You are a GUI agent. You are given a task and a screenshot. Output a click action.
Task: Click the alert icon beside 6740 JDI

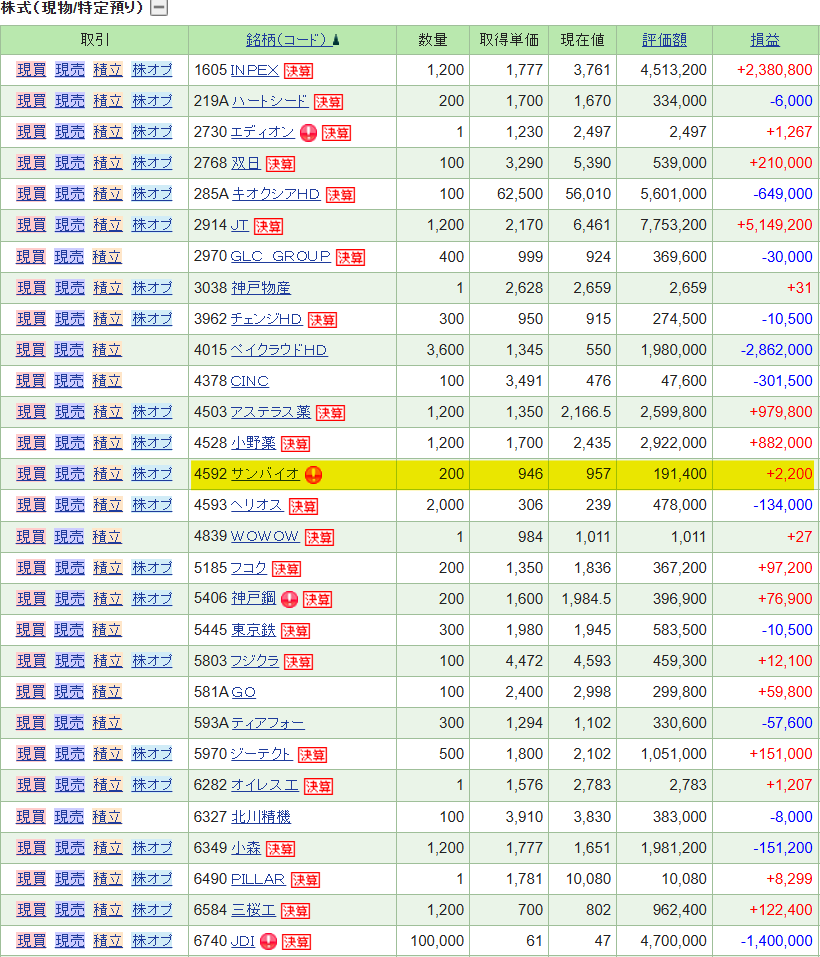(x=268, y=942)
